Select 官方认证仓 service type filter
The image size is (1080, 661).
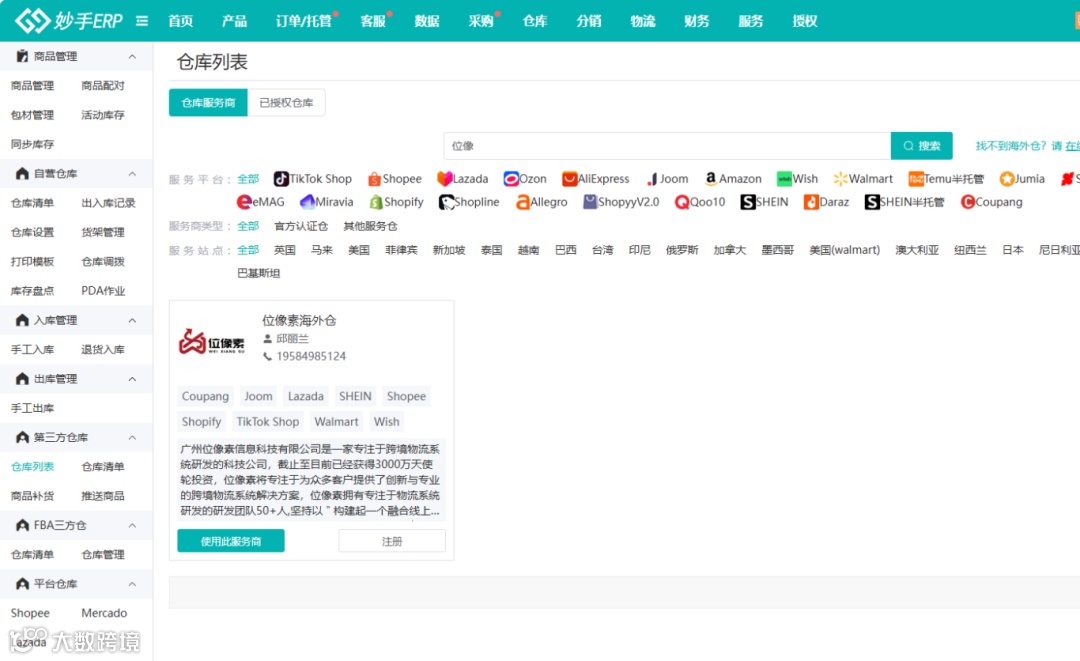pos(301,226)
